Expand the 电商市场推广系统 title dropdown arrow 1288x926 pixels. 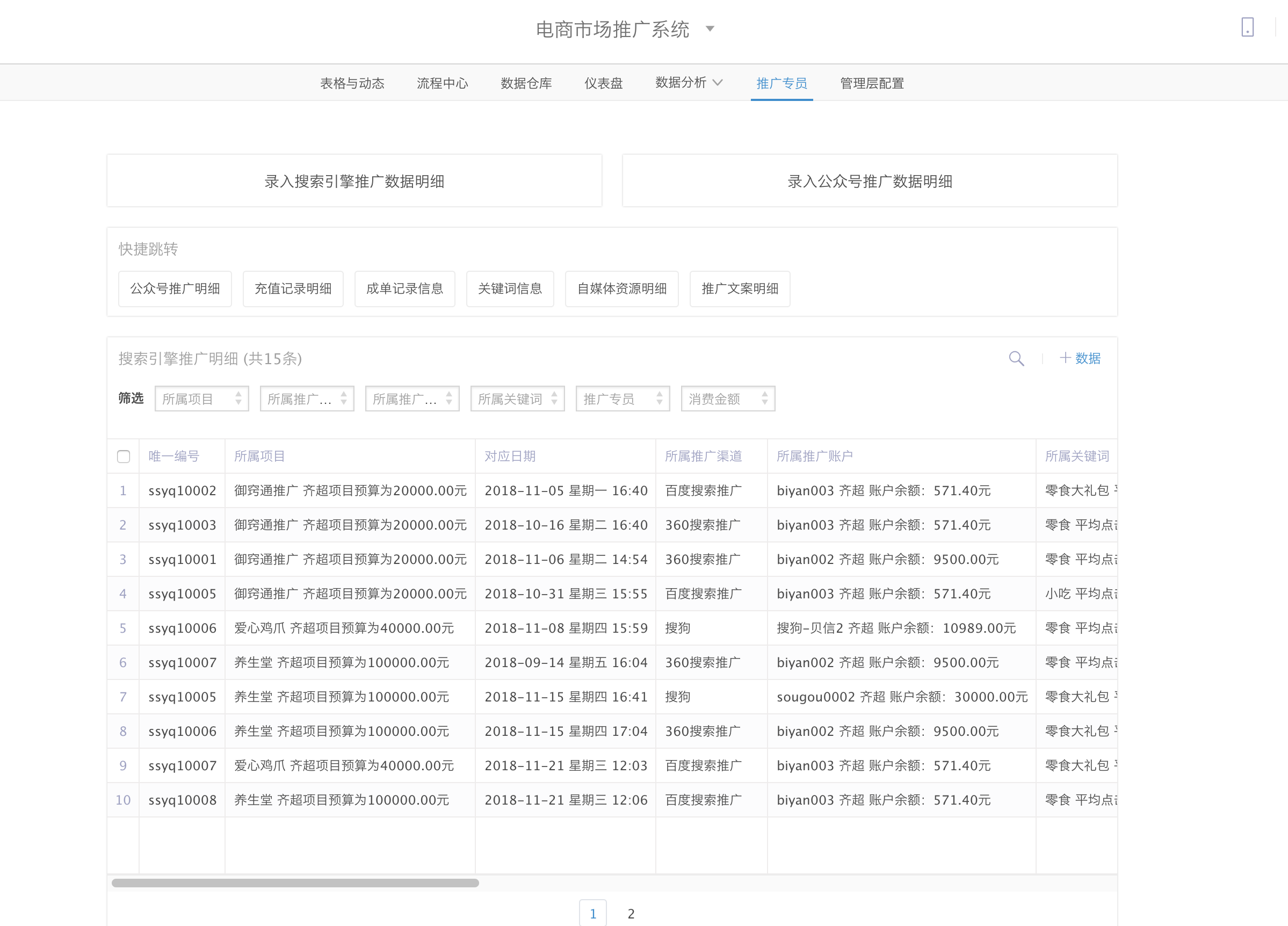(710, 29)
